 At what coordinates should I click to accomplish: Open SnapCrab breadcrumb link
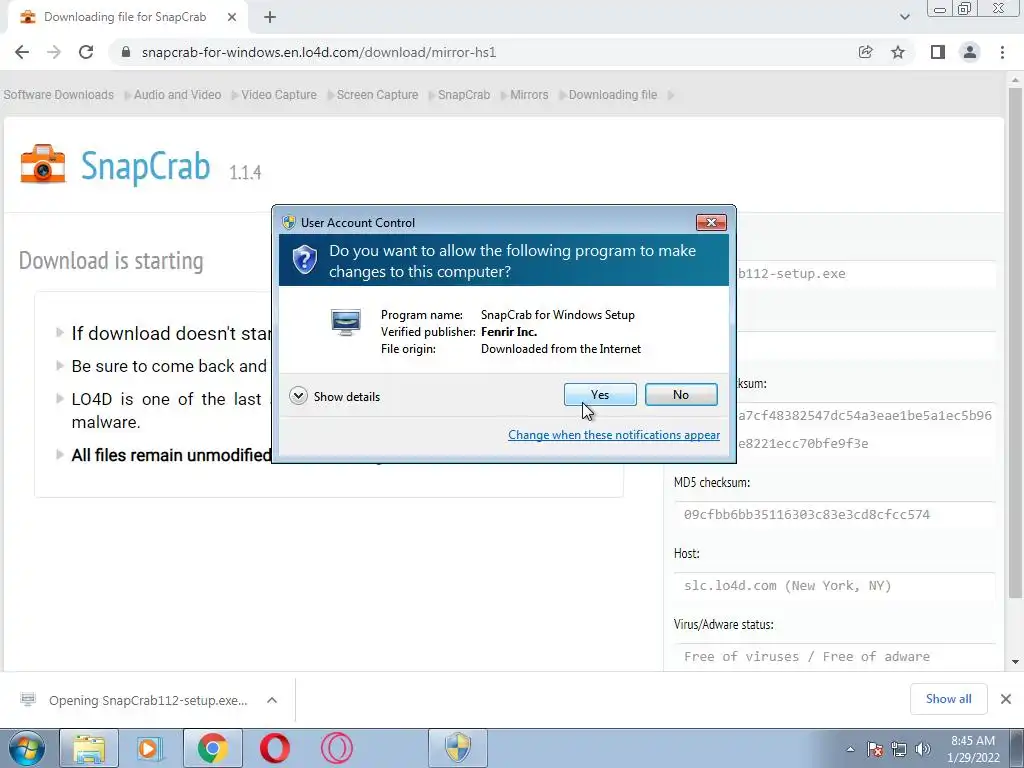[x=464, y=95]
